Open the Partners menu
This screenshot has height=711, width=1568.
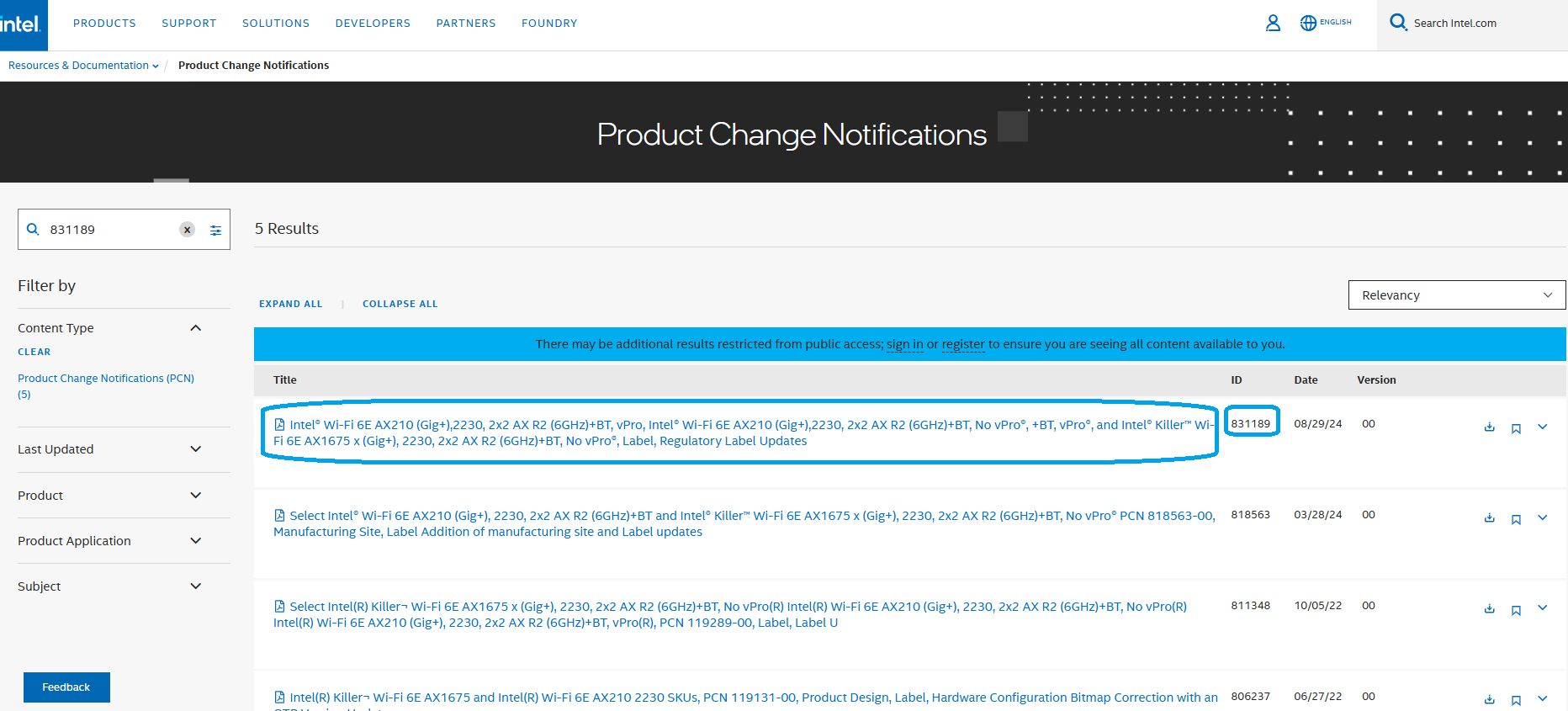point(466,24)
